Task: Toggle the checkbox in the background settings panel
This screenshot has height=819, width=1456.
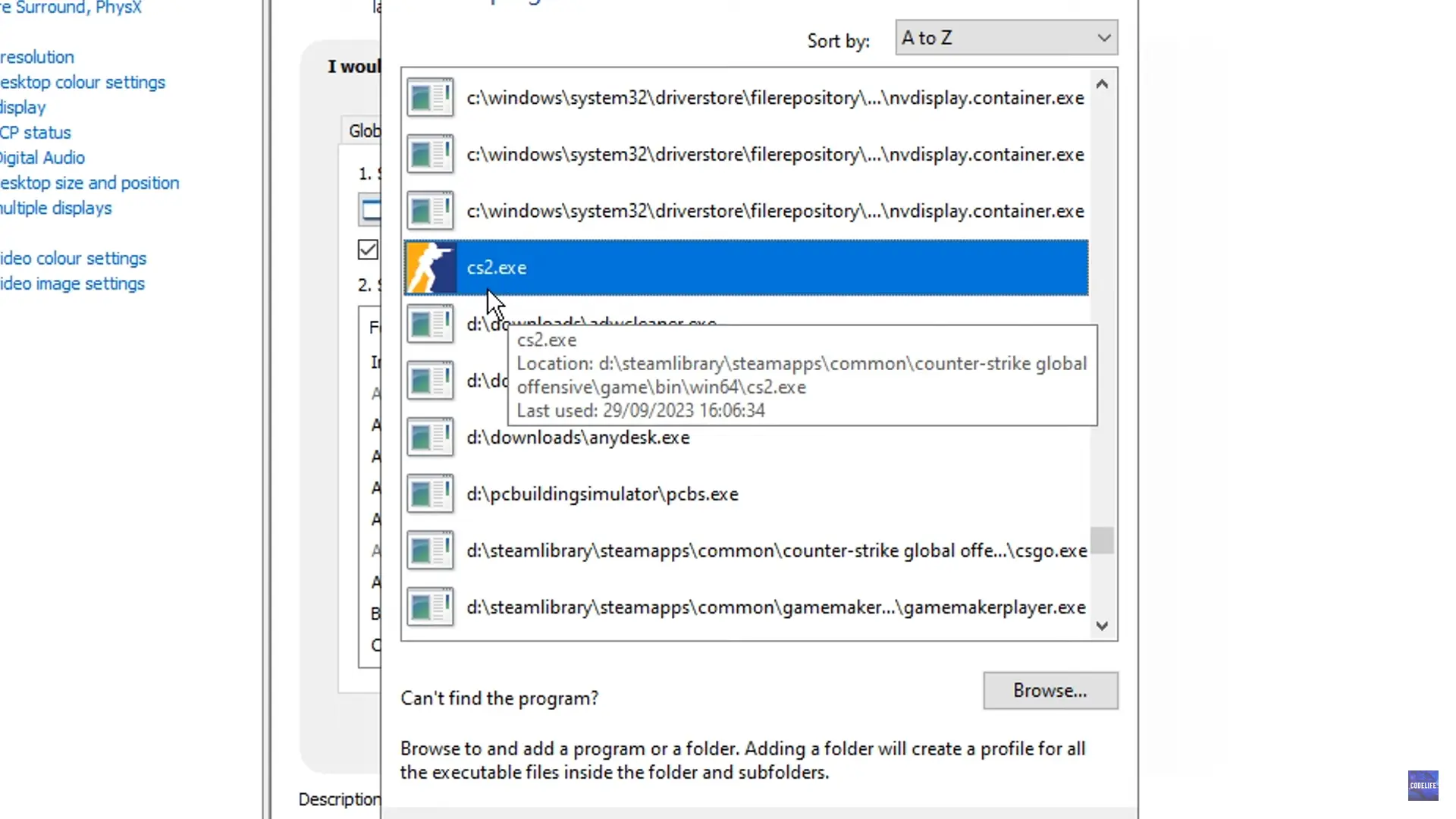Action: coord(368,249)
